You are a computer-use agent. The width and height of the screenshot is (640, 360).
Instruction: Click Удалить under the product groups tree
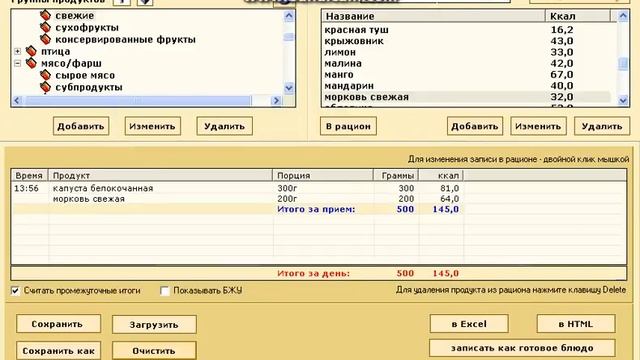coord(224,126)
